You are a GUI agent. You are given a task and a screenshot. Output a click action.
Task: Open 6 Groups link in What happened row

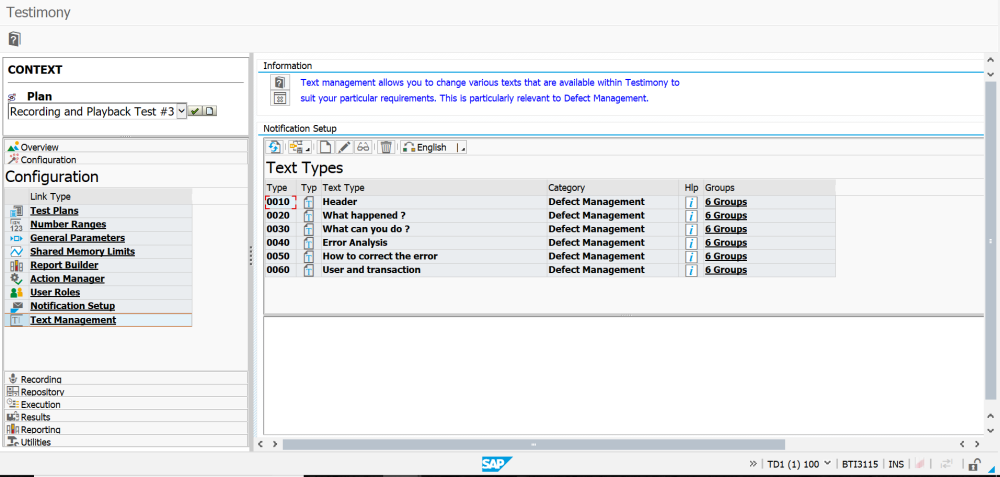pos(726,216)
